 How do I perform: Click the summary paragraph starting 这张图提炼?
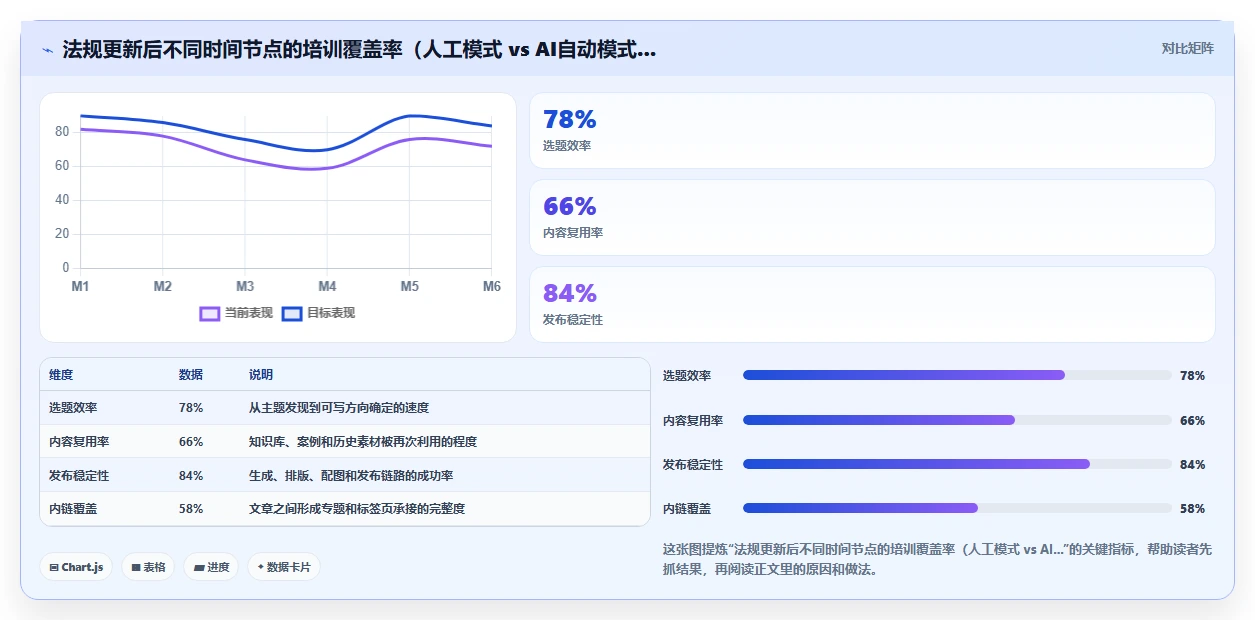click(x=936, y=560)
